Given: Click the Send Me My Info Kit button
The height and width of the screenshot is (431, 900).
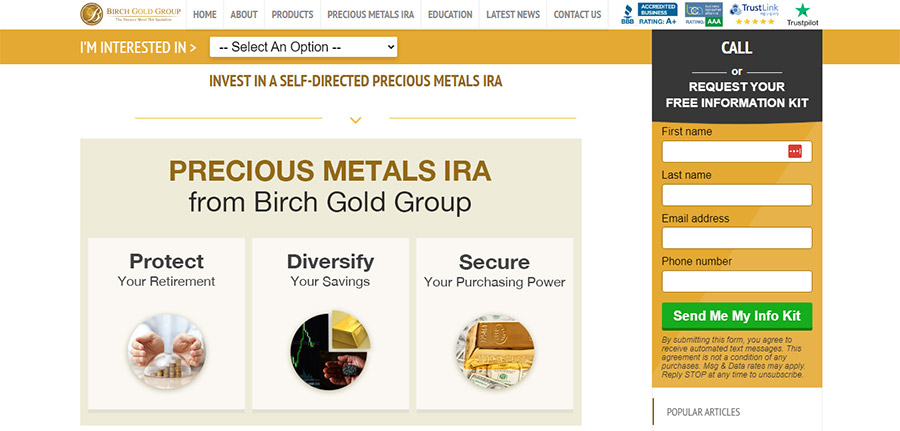Looking at the screenshot, I should (x=736, y=316).
